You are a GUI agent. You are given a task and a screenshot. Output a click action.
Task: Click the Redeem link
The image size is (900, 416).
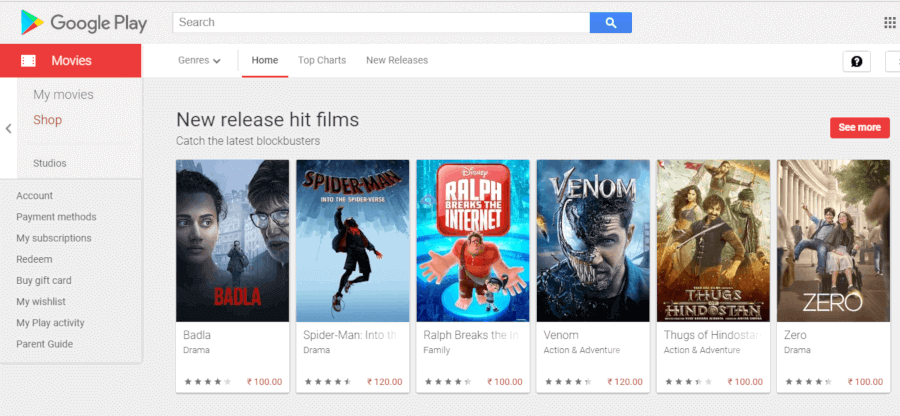pos(34,259)
